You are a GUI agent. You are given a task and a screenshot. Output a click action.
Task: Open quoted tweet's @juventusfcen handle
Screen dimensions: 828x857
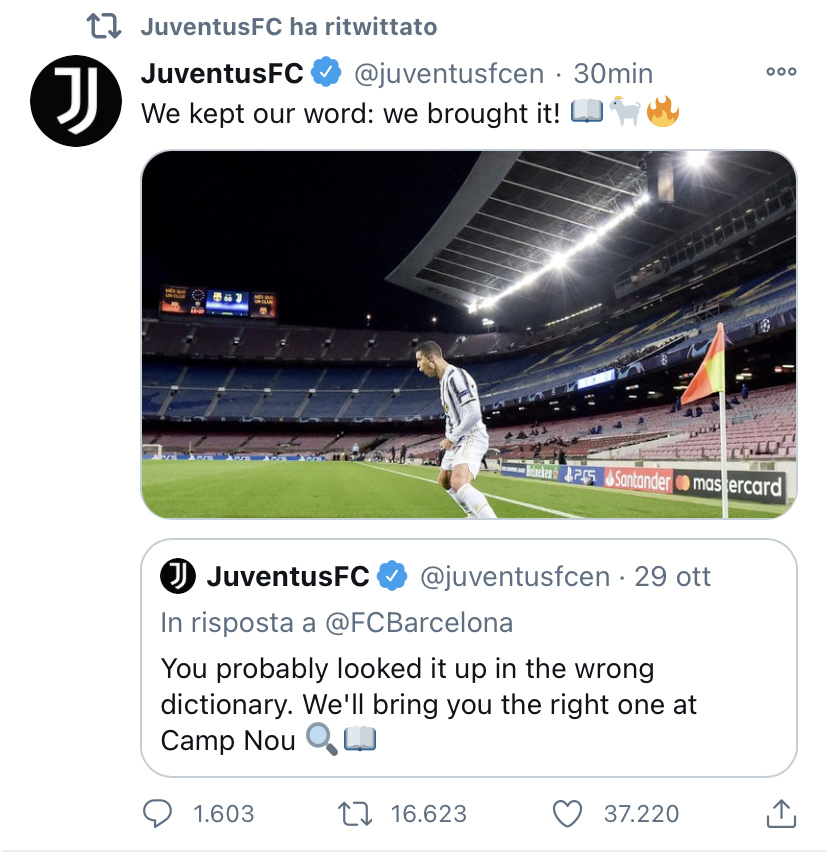pyautogui.click(x=515, y=577)
